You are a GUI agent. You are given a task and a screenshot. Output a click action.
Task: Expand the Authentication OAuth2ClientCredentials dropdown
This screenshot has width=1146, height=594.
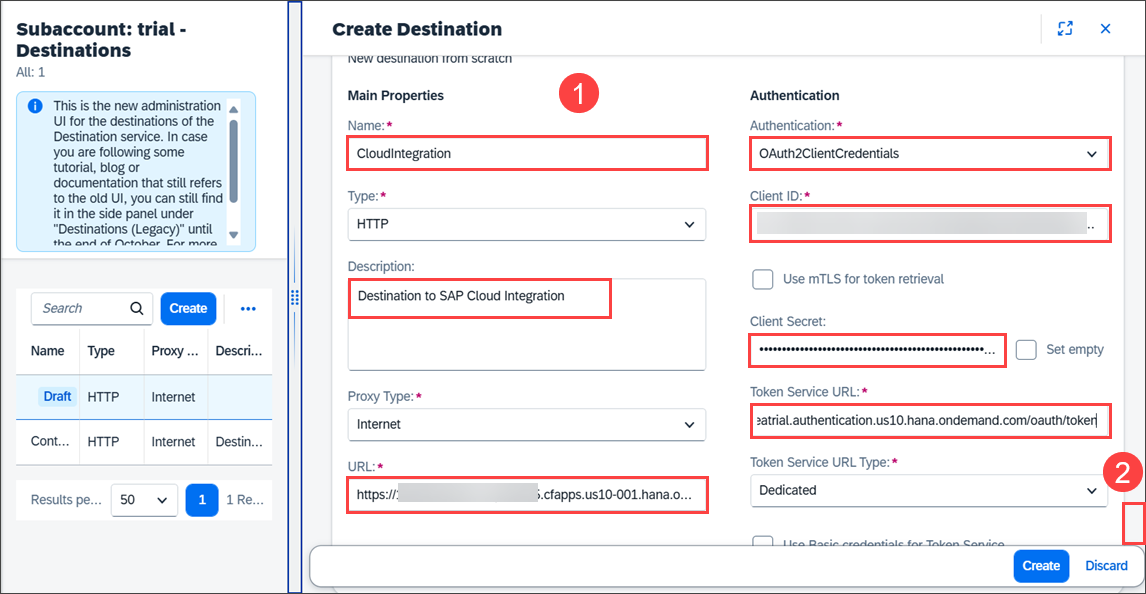[x=930, y=154]
